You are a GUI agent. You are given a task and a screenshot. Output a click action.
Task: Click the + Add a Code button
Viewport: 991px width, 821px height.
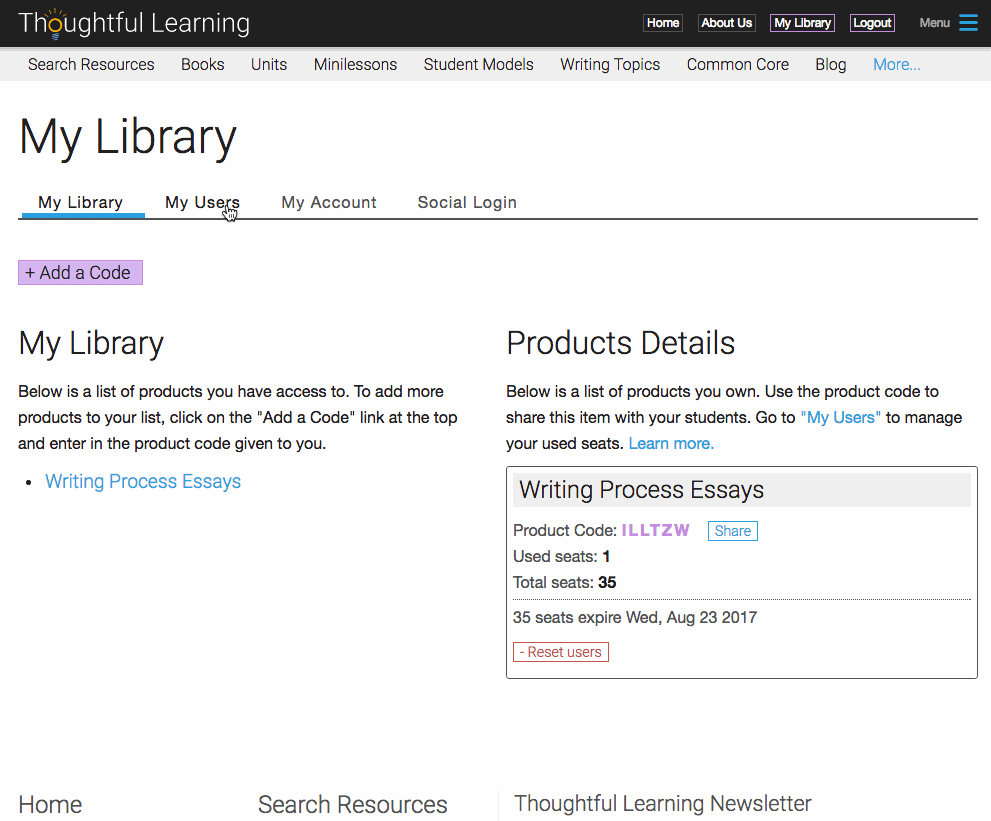tap(80, 272)
